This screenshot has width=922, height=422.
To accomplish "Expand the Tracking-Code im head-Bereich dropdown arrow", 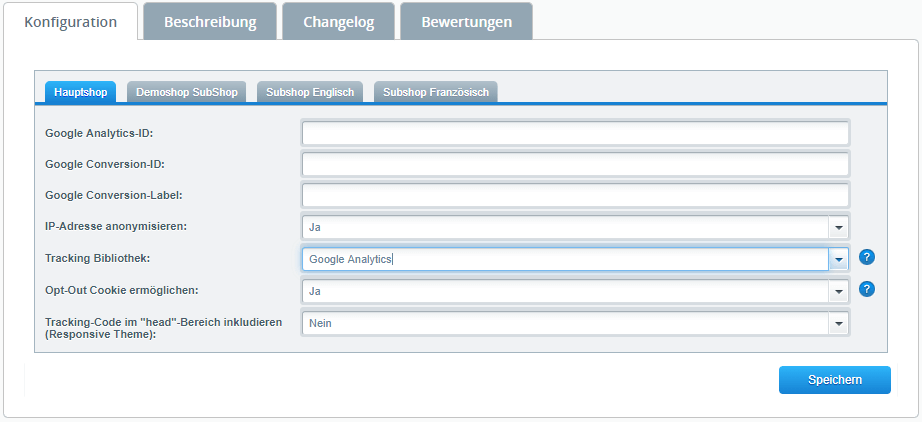I will click(x=839, y=323).
